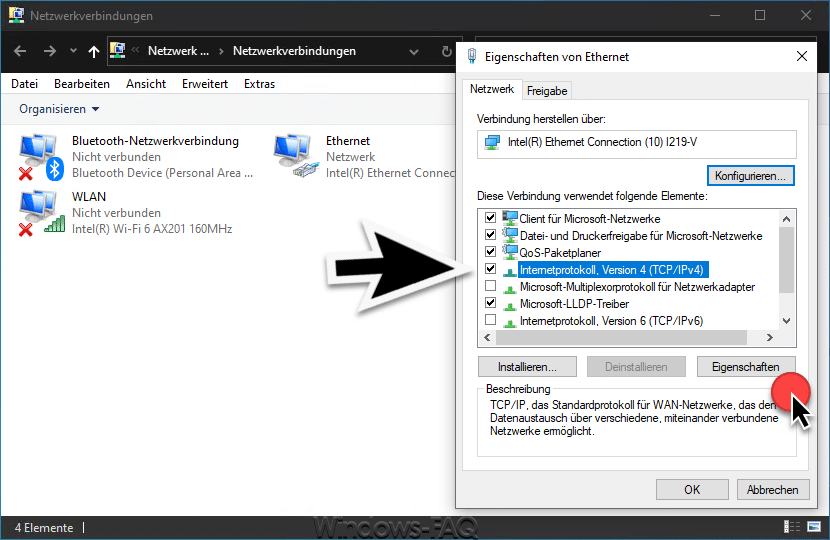Click the Microsoft-LLDP-Treiber protocol icon
The width and height of the screenshot is (830, 540).
(509, 306)
